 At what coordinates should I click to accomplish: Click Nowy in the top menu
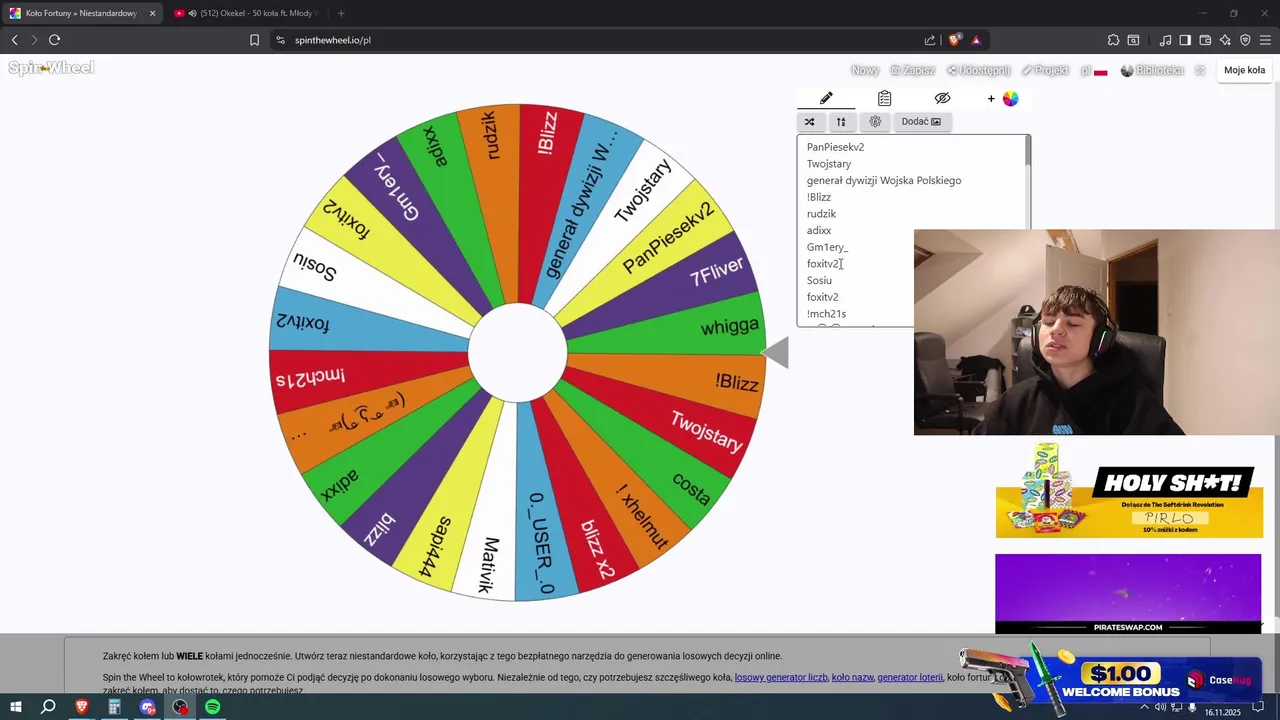coord(865,71)
